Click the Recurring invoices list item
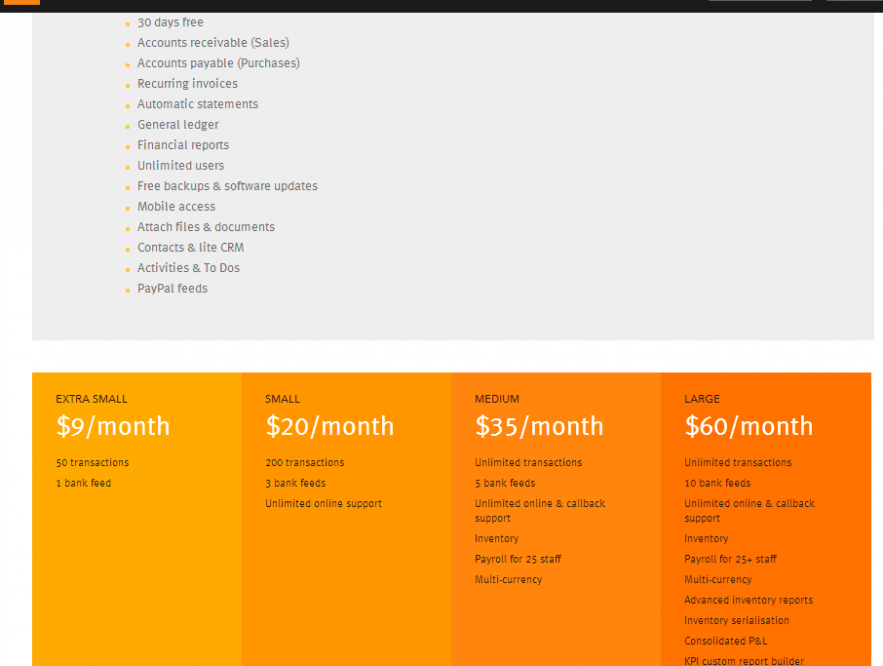Viewport: 883px width, 666px height. pyautogui.click(x=188, y=83)
